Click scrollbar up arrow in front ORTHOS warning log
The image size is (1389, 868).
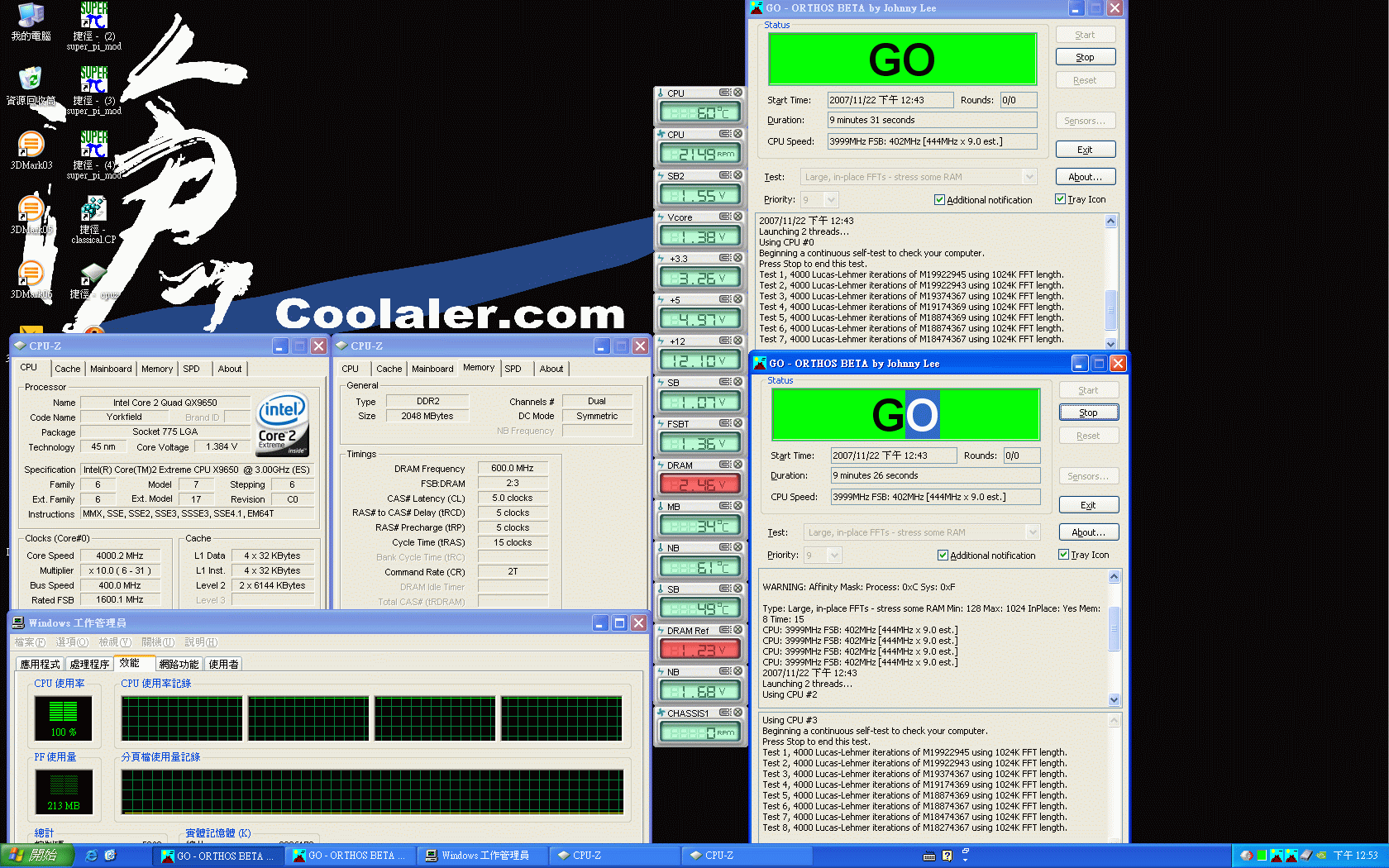click(1114, 576)
